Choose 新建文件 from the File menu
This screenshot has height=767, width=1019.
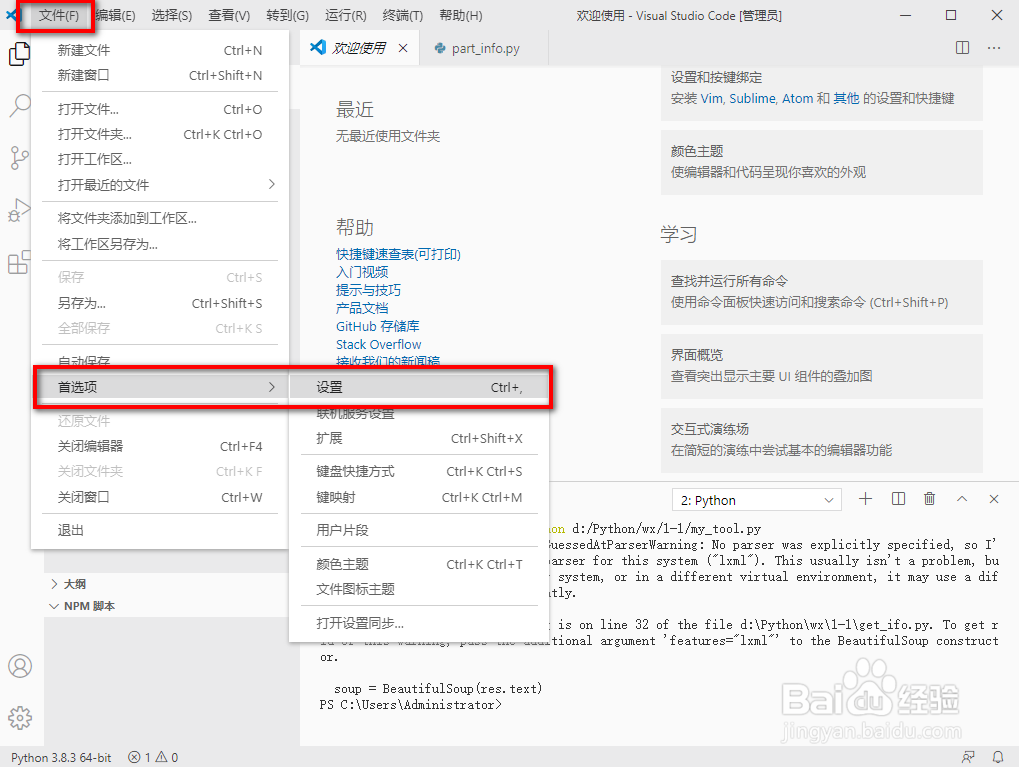coord(160,50)
